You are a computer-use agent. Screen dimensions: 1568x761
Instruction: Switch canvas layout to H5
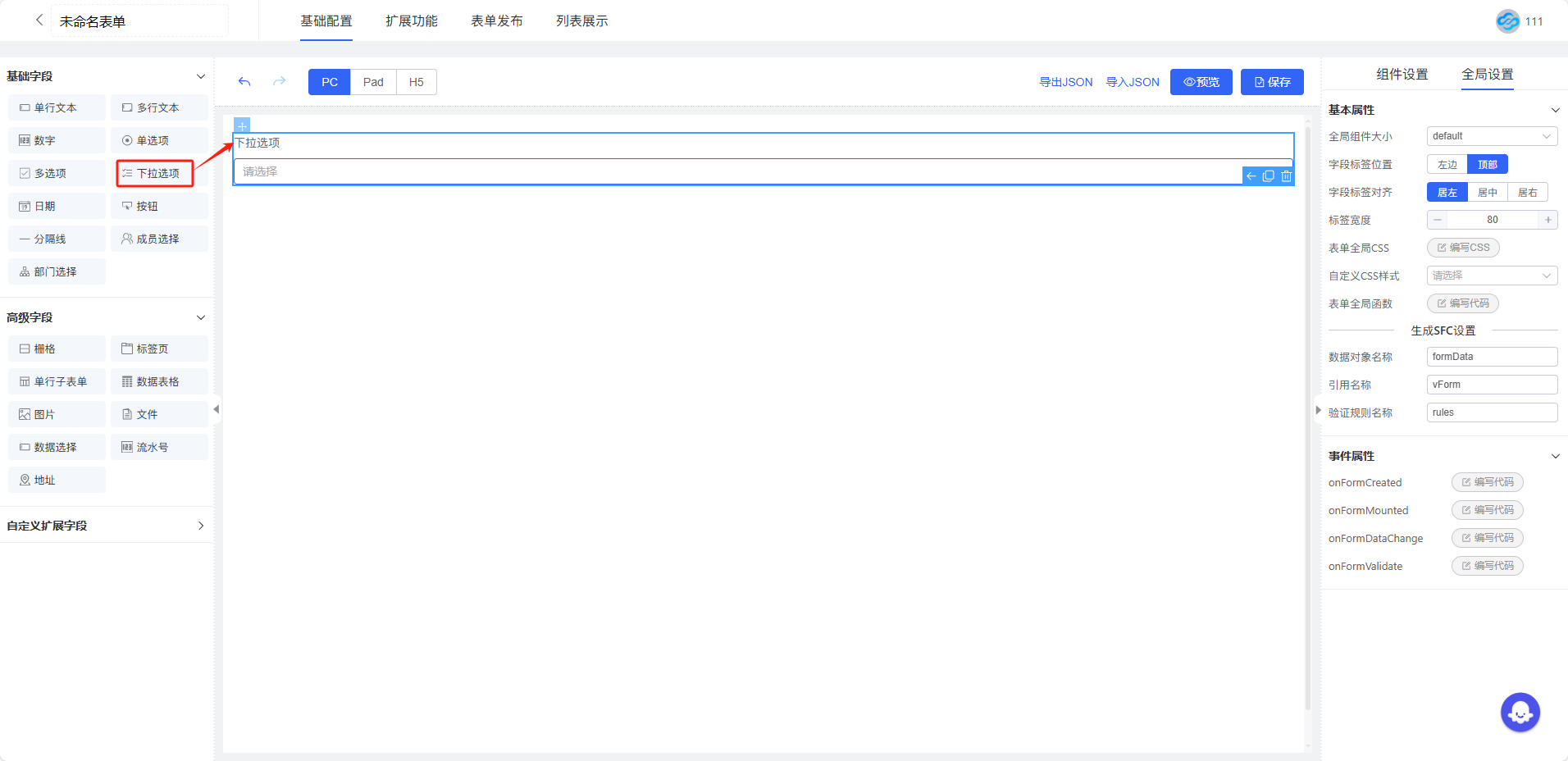tap(416, 82)
